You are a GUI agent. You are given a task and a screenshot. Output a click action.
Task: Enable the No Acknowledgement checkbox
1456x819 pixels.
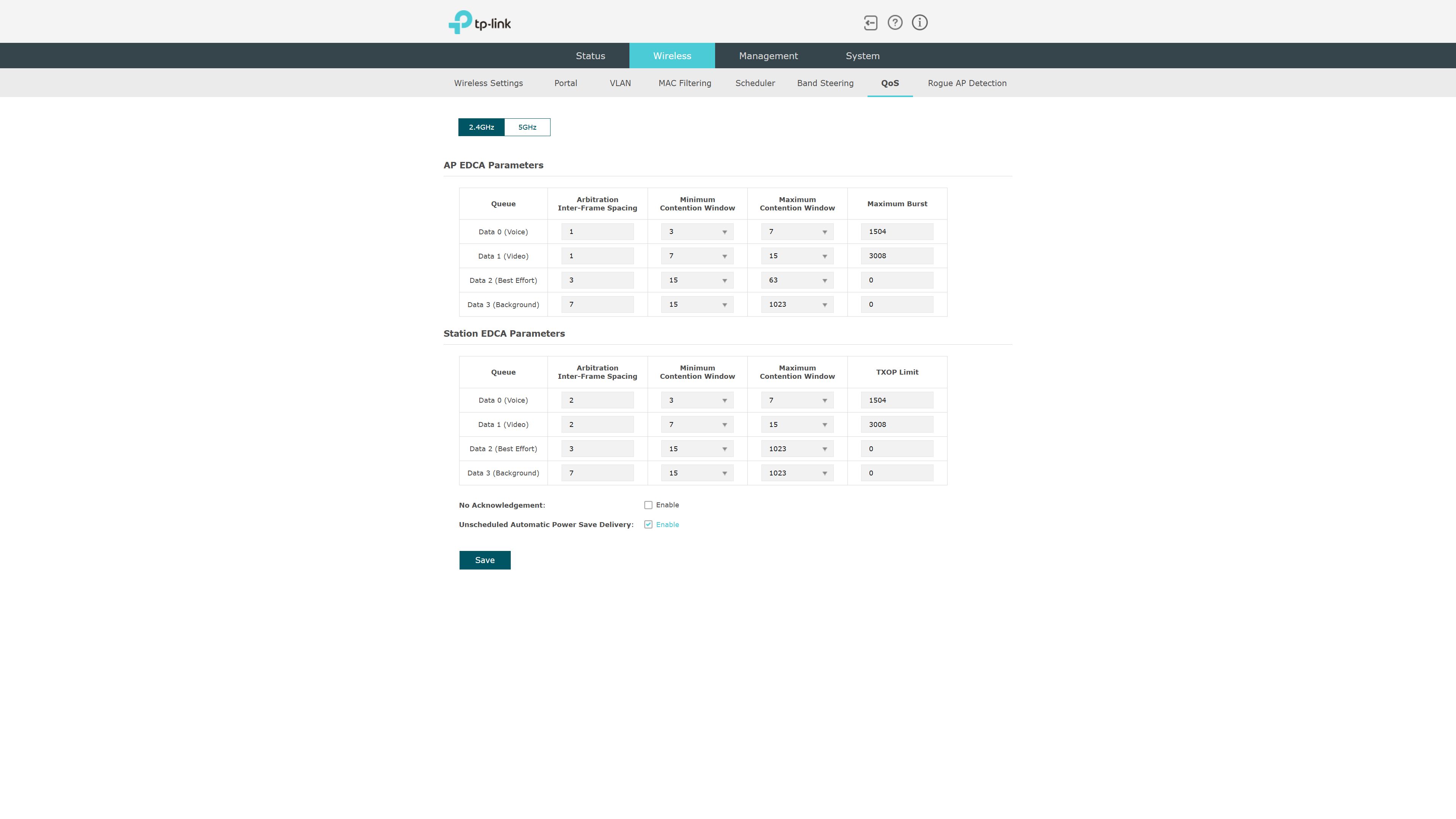(x=648, y=505)
